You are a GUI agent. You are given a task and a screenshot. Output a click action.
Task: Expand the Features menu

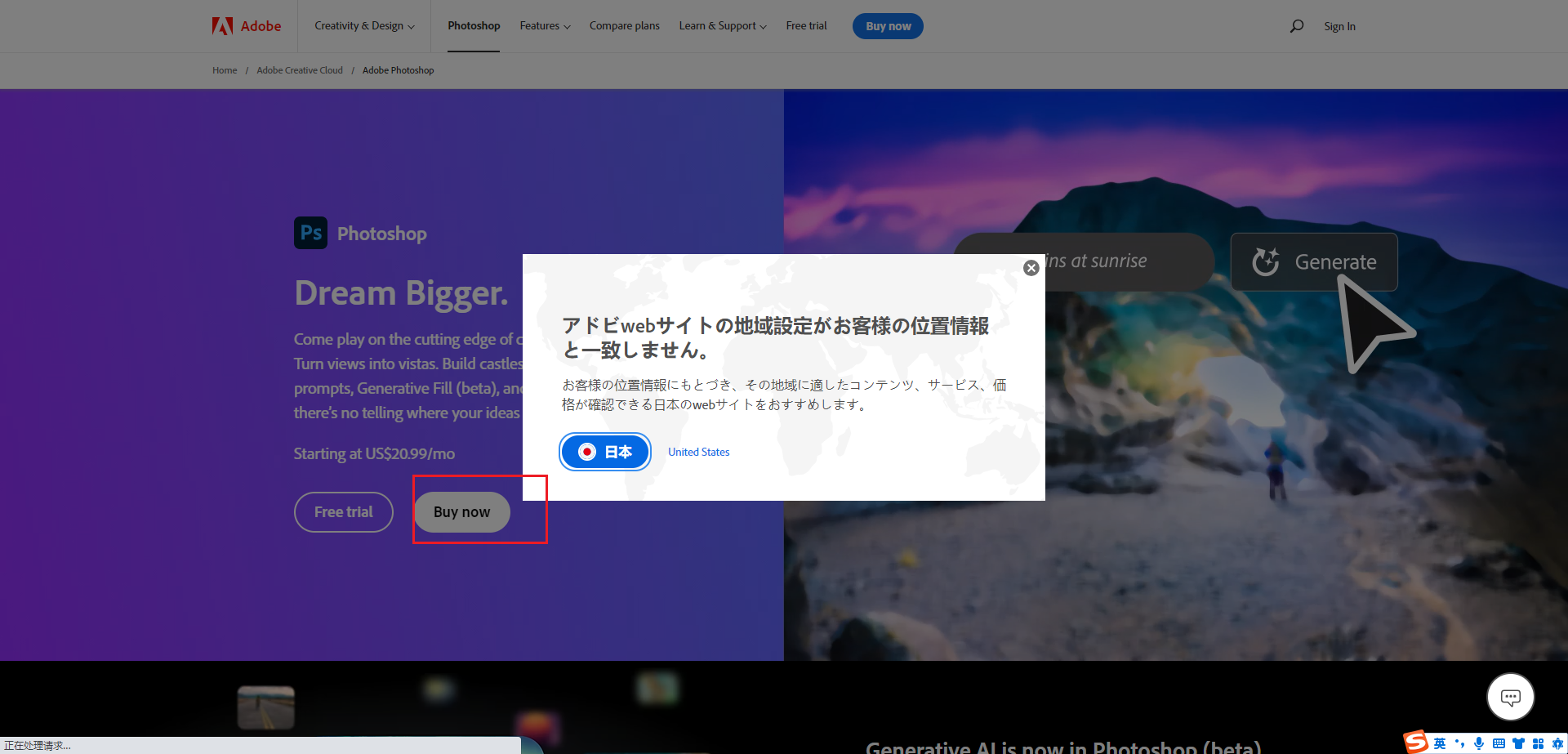click(545, 26)
